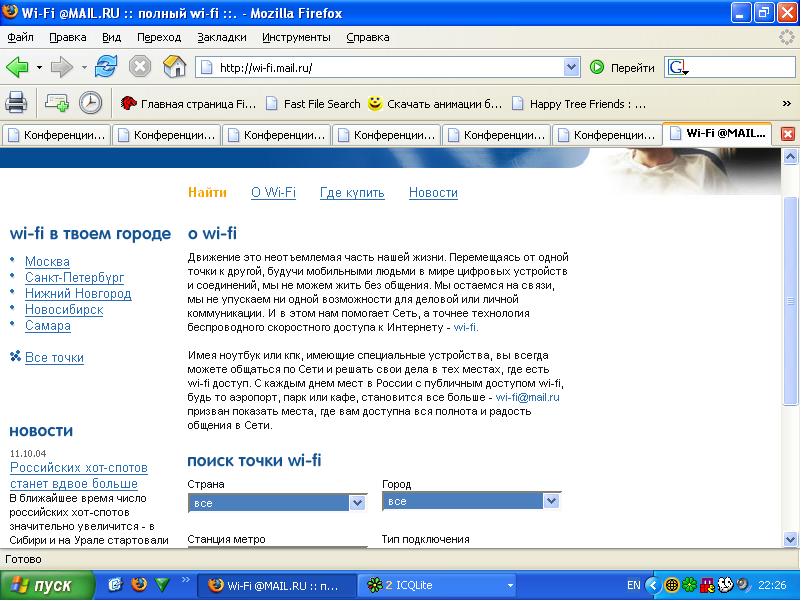Open bookmark Скачать анимации б...
The height and width of the screenshot is (601, 801).
(x=436, y=104)
